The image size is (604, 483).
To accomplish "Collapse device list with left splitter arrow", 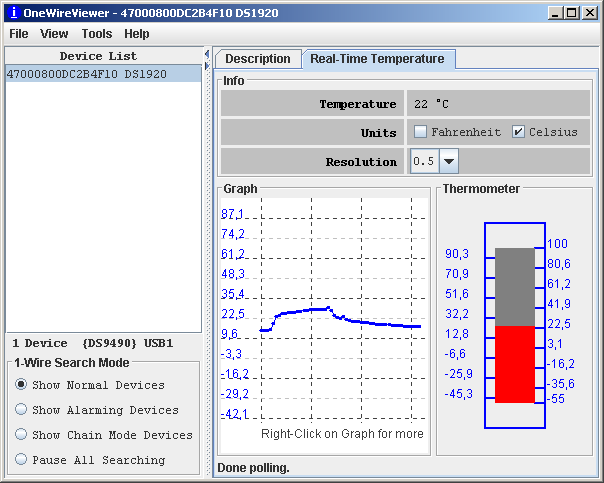I will [207, 54].
